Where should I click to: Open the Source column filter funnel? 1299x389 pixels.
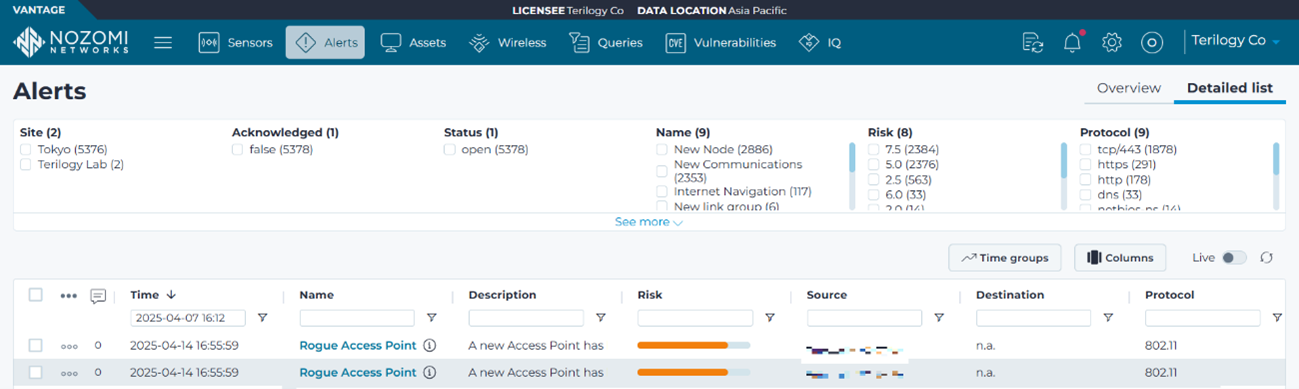click(x=938, y=318)
